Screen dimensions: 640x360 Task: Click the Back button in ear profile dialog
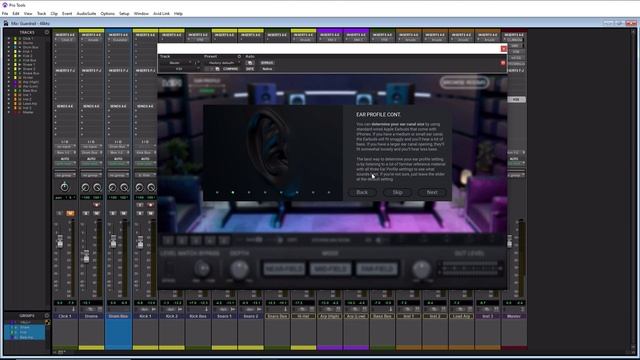(362, 192)
